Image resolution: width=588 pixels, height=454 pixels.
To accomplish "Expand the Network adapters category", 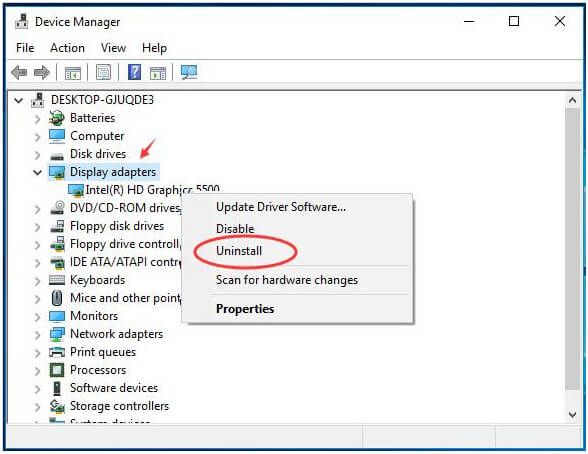I will (x=38, y=334).
